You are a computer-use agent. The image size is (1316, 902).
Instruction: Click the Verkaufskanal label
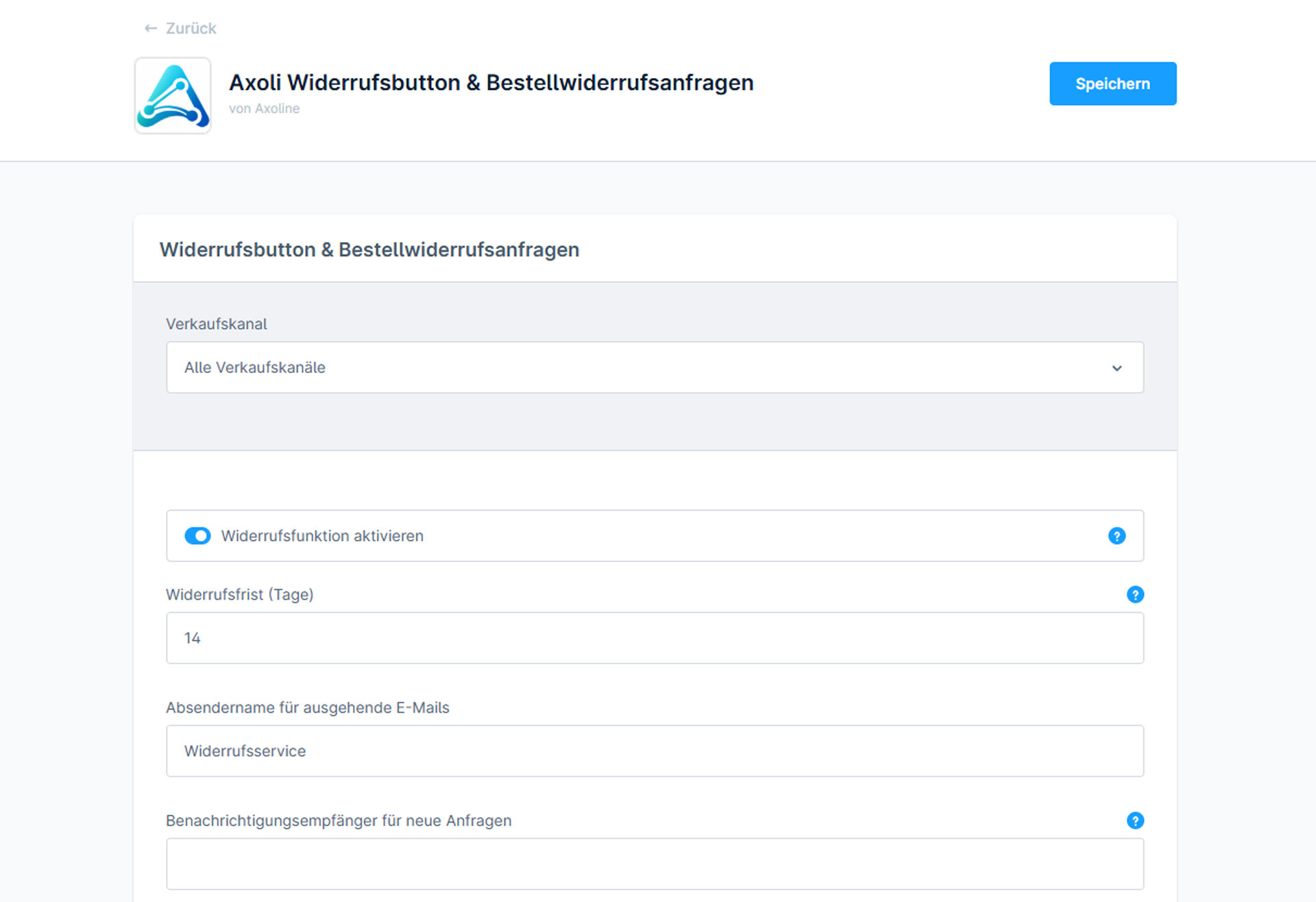[217, 324]
